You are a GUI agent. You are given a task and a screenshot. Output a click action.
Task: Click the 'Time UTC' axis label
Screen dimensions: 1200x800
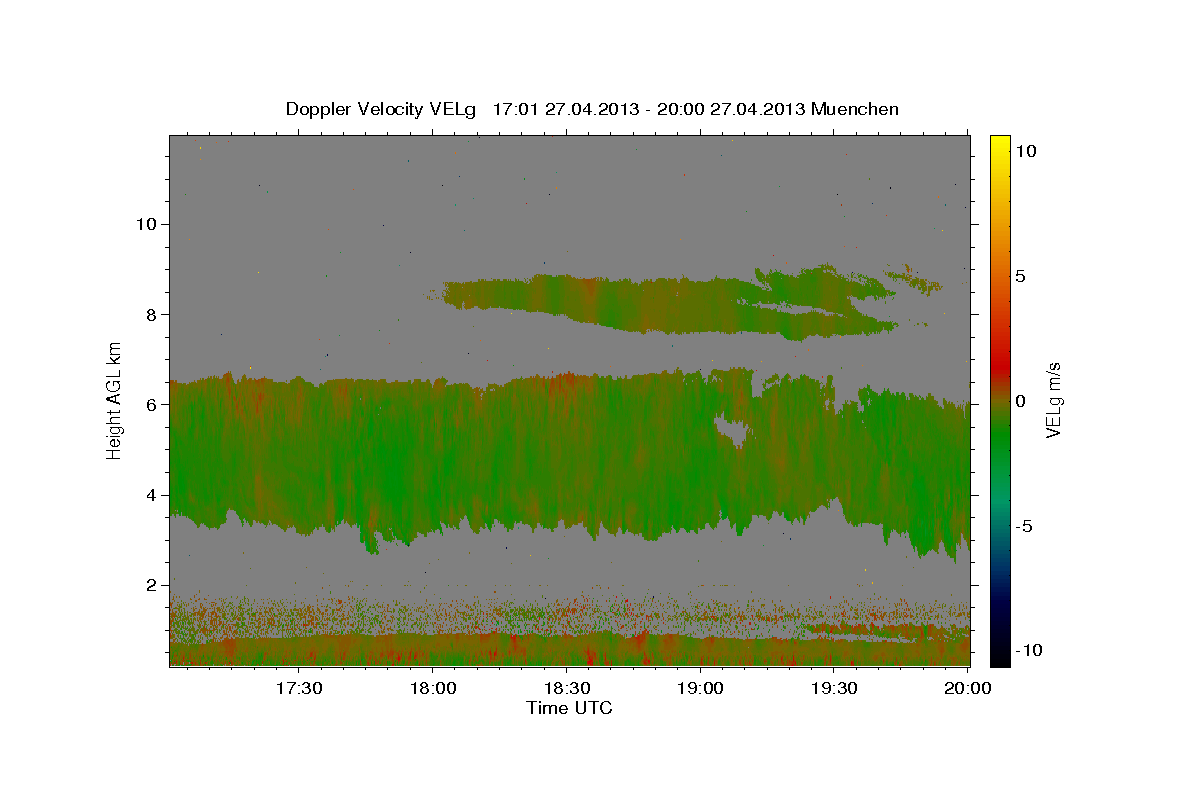[x=569, y=708]
